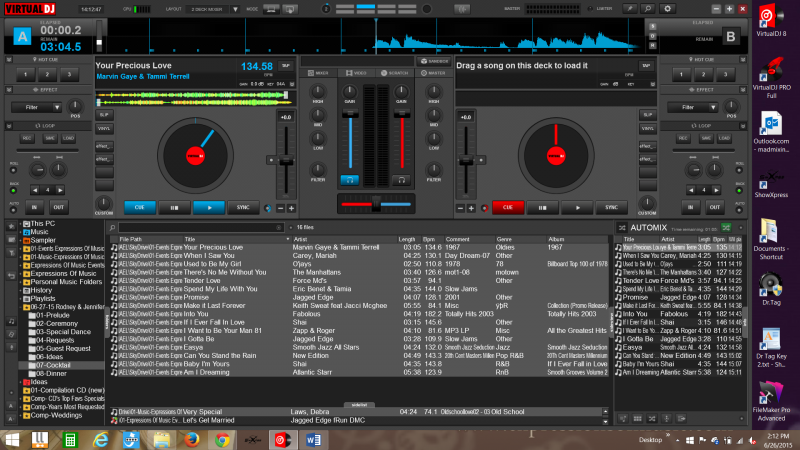Halve the loop length on deck A
Viewport: 800px width, 450px height.
pyautogui.click(x=35, y=190)
